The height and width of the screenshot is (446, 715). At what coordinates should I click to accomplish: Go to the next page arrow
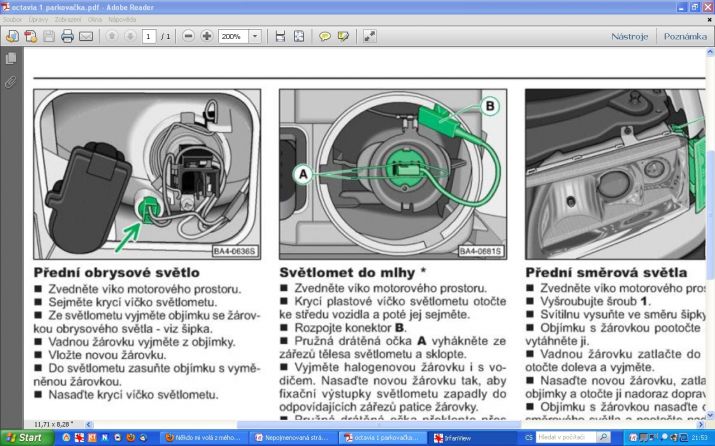pos(130,36)
